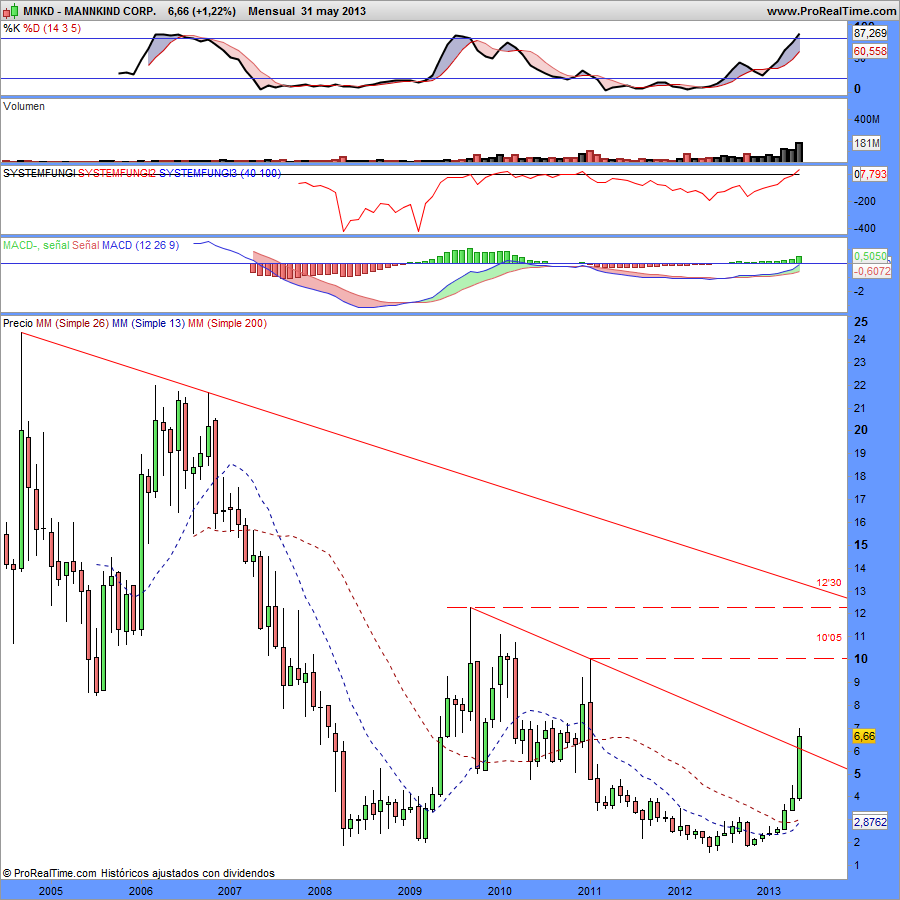Click the 10'05 resistance annotation
900x900 pixels.
click(x=829, y=638)
